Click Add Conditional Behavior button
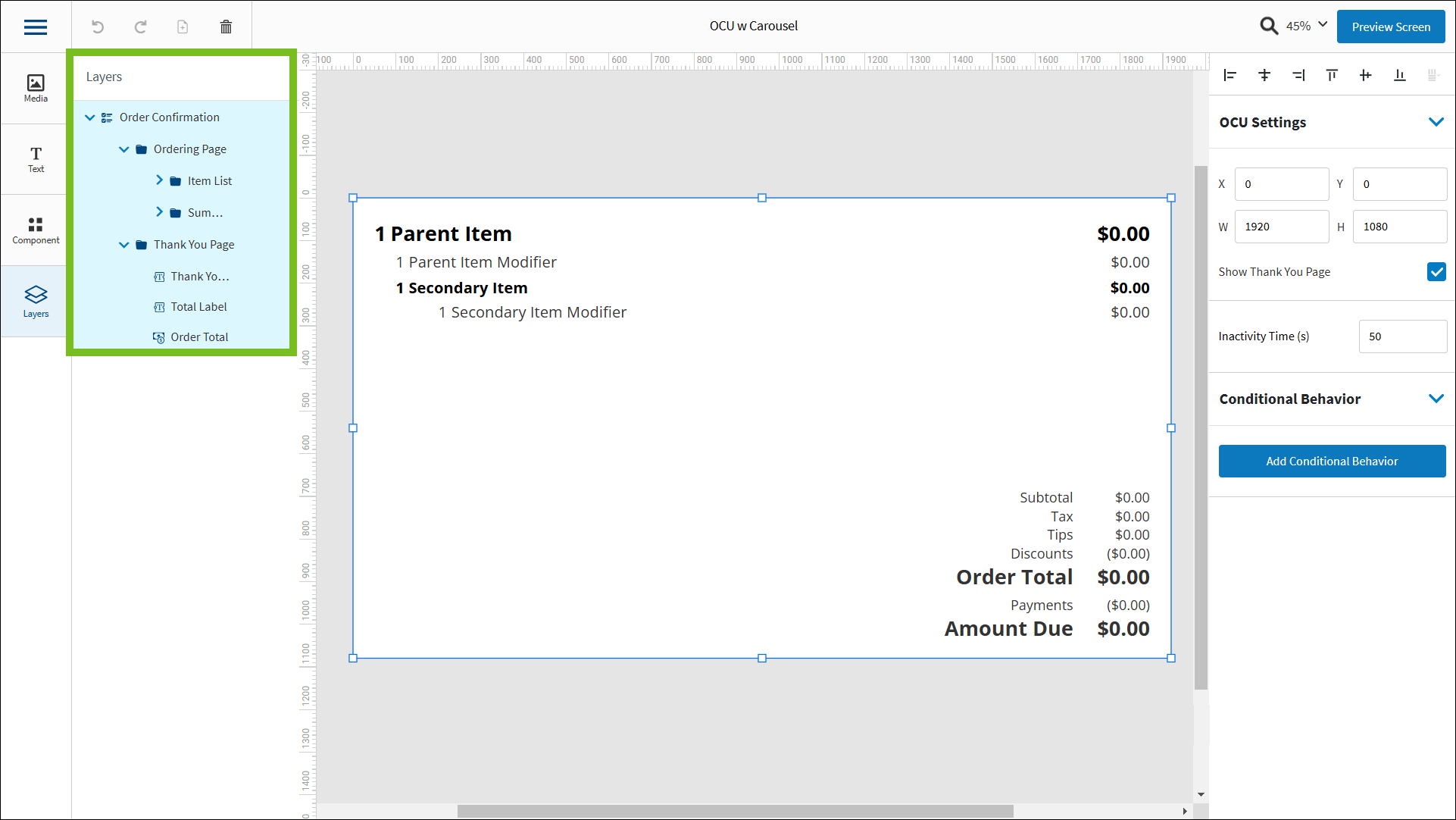The image size is (1456, 820). point(1332,461)
